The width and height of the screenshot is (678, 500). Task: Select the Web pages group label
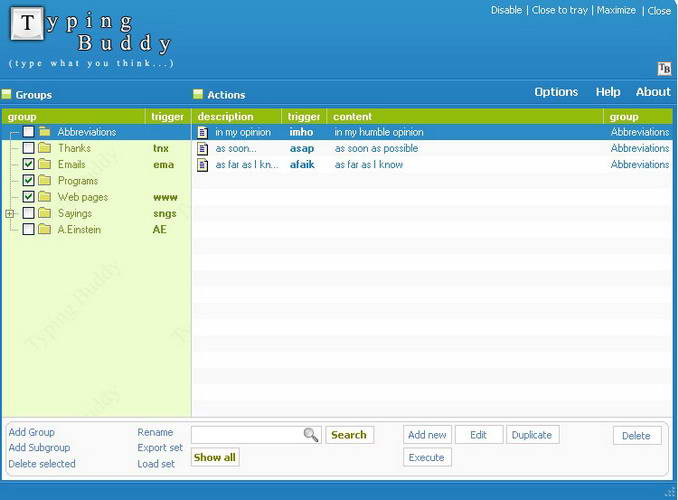pos(83,197)
